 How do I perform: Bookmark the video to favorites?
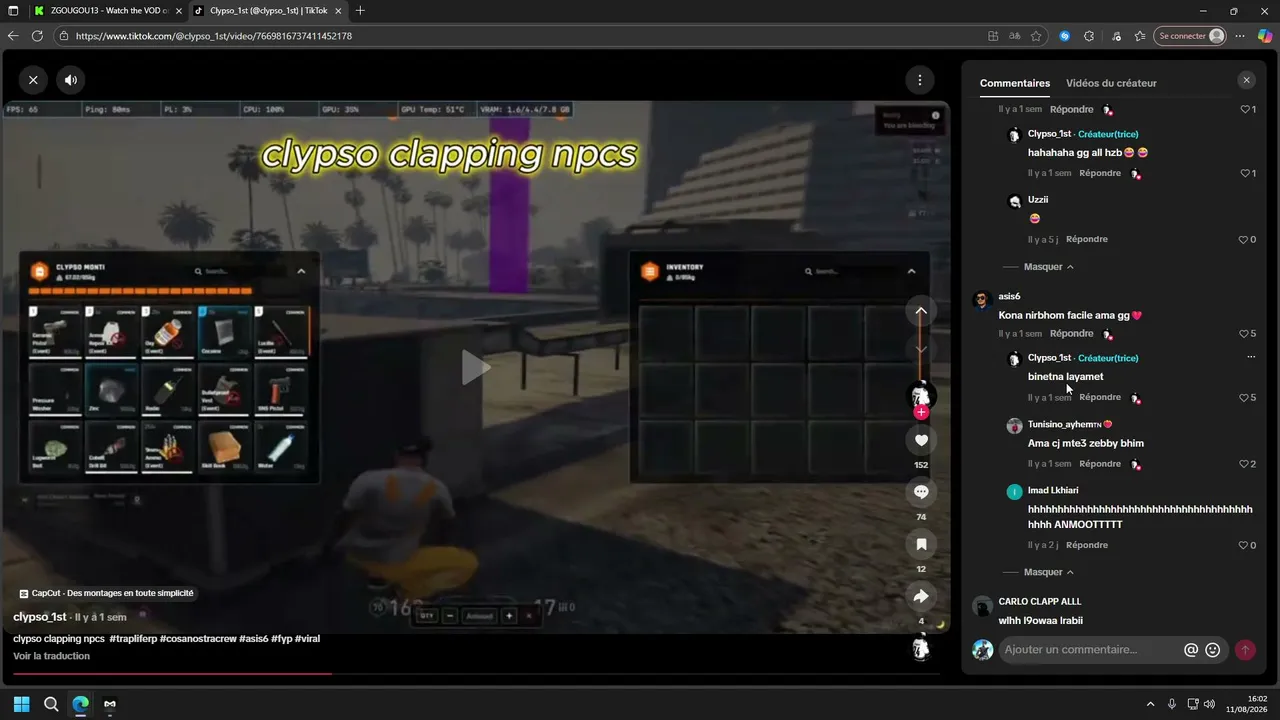coord(921,544)
